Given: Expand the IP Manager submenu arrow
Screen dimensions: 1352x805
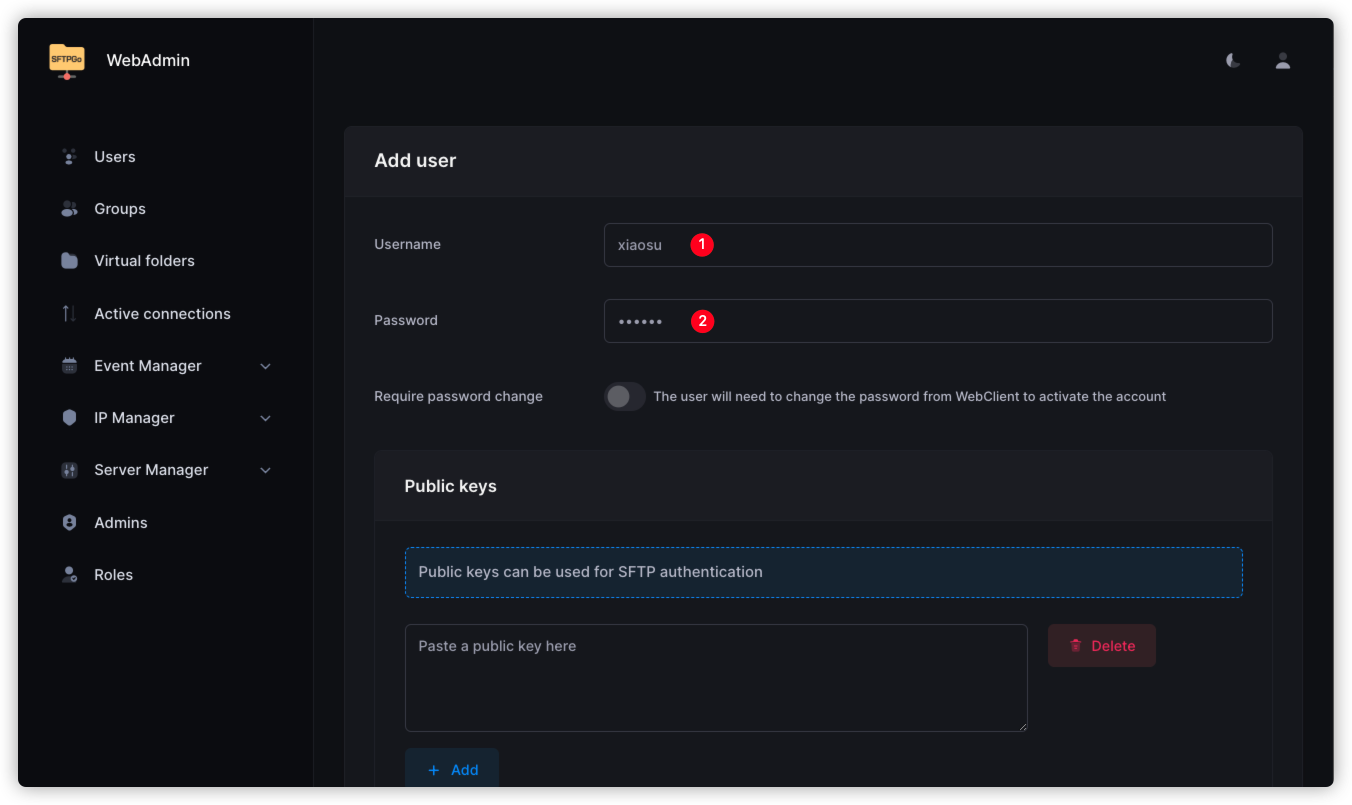Looking at the screenshot, I should coord(265,418).
